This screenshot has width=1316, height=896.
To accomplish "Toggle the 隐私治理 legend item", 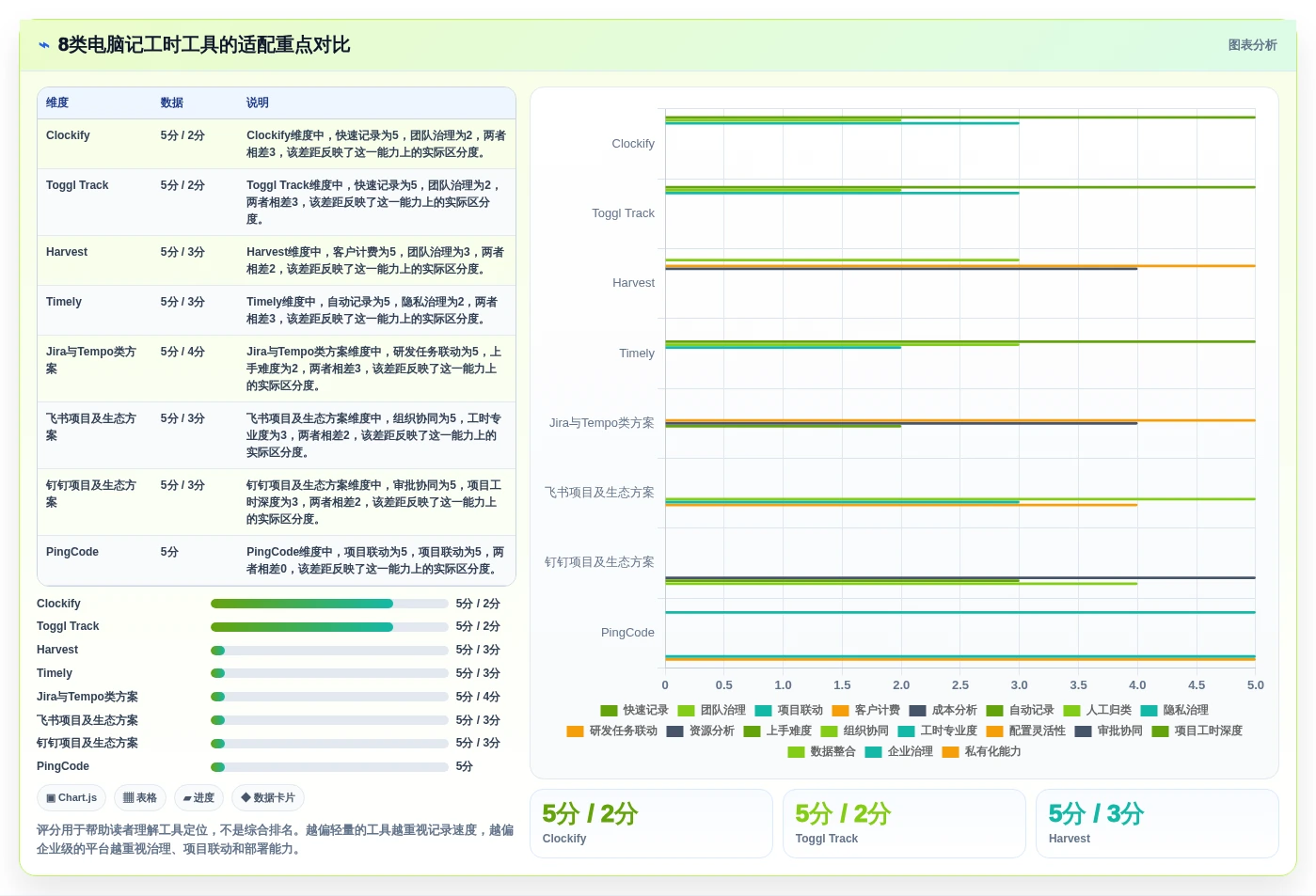I will point(1174,710).
